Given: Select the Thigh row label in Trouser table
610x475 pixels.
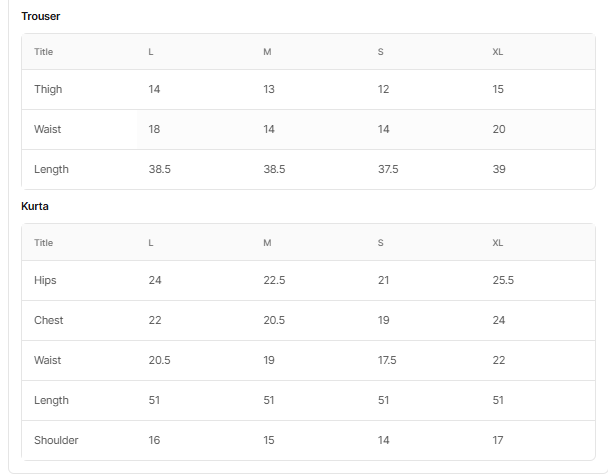Looking at the screenshot, I should [48, 89].
